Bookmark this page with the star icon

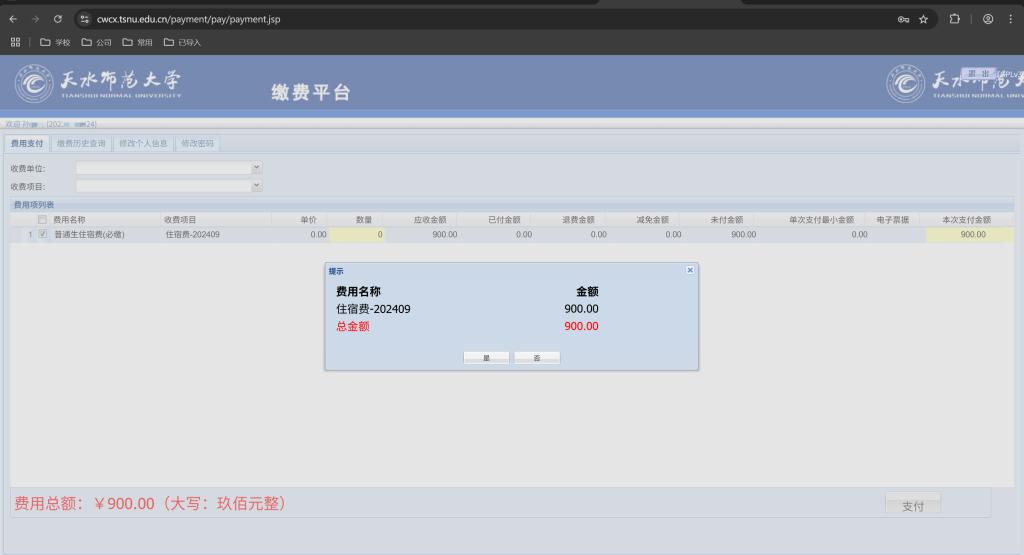pos(923,19)
